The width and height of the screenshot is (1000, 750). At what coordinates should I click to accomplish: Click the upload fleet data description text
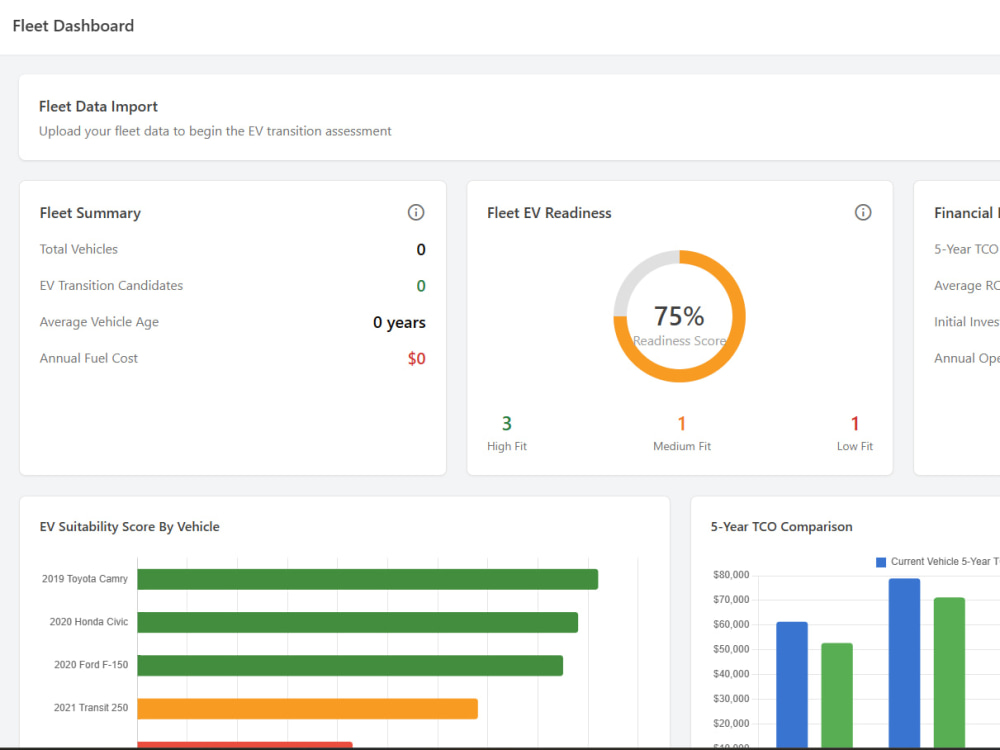pyautogui.click(x=215, y=131)
